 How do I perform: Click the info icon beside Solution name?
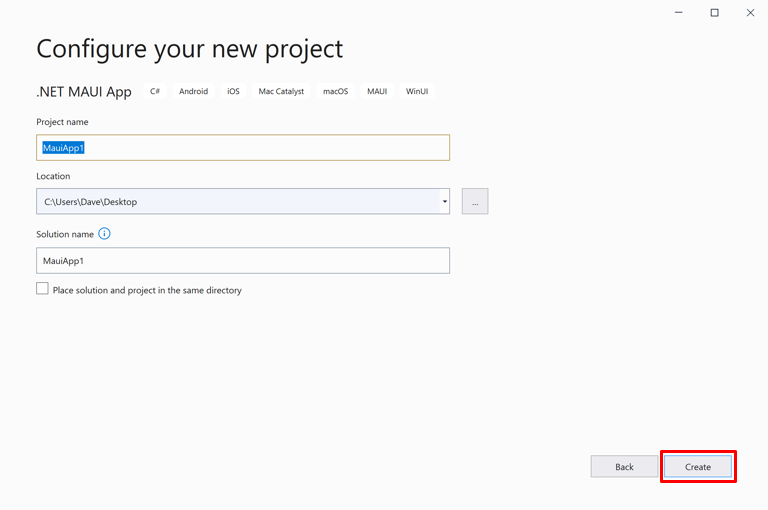pyautogui.click(x=104, y=234)
